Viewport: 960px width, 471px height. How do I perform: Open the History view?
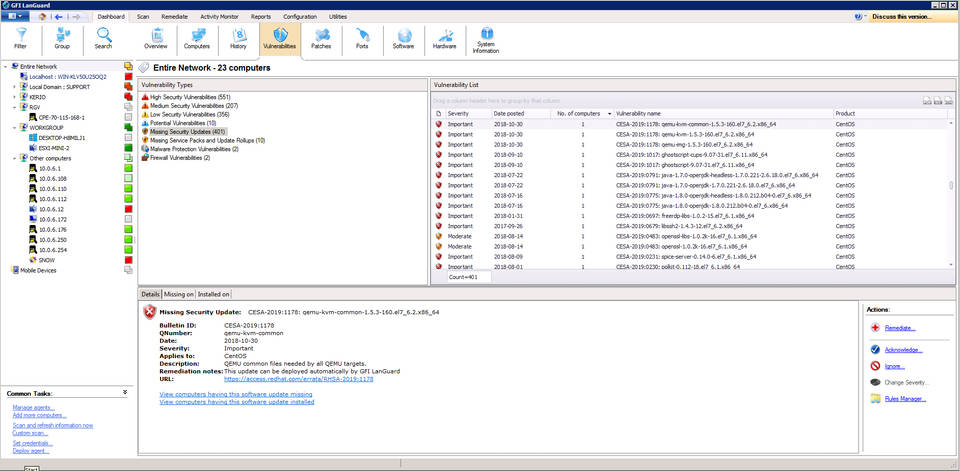click(x=238, y=38)
